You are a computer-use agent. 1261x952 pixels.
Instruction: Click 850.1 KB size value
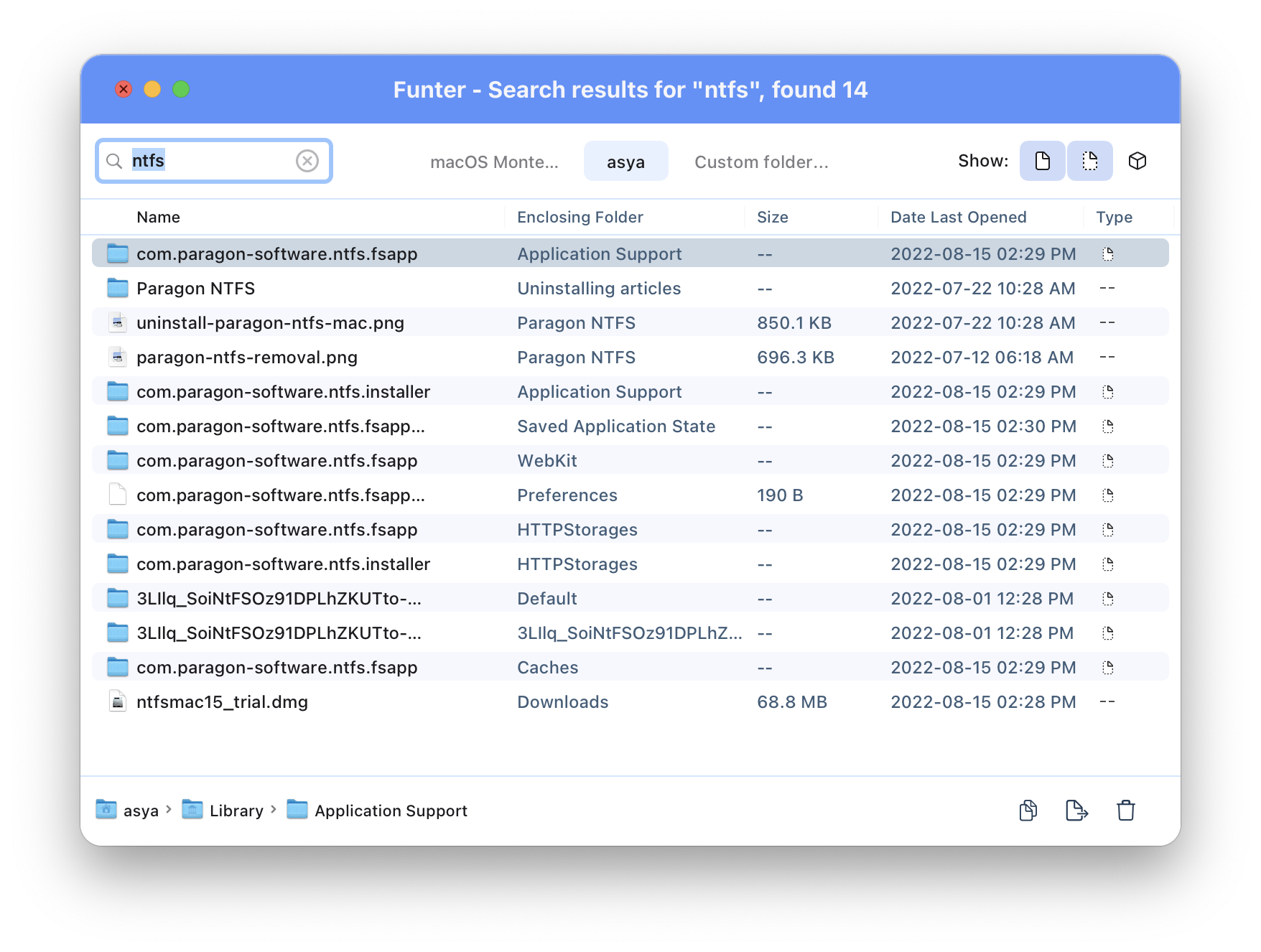[x=794, y=323]
